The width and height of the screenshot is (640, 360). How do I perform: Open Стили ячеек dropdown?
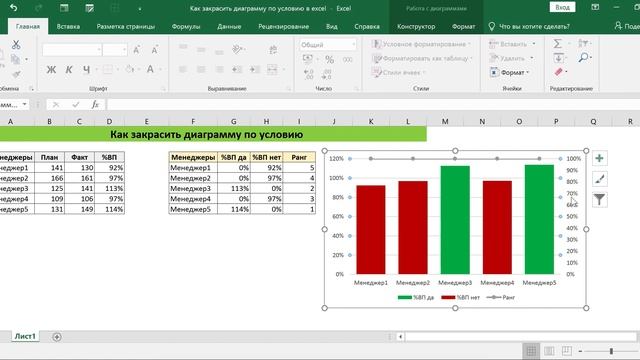coord(398,72)
